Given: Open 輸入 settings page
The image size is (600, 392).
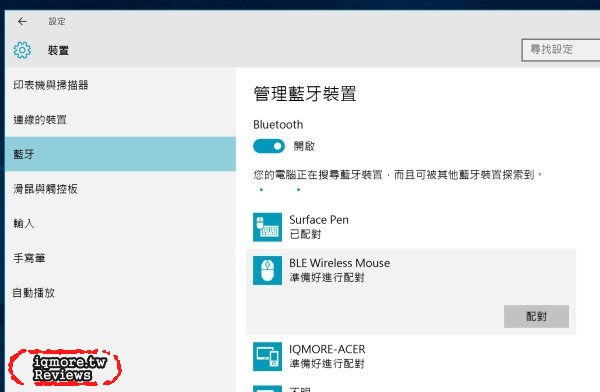Looking at the screenshot, I should coord(120,223).
